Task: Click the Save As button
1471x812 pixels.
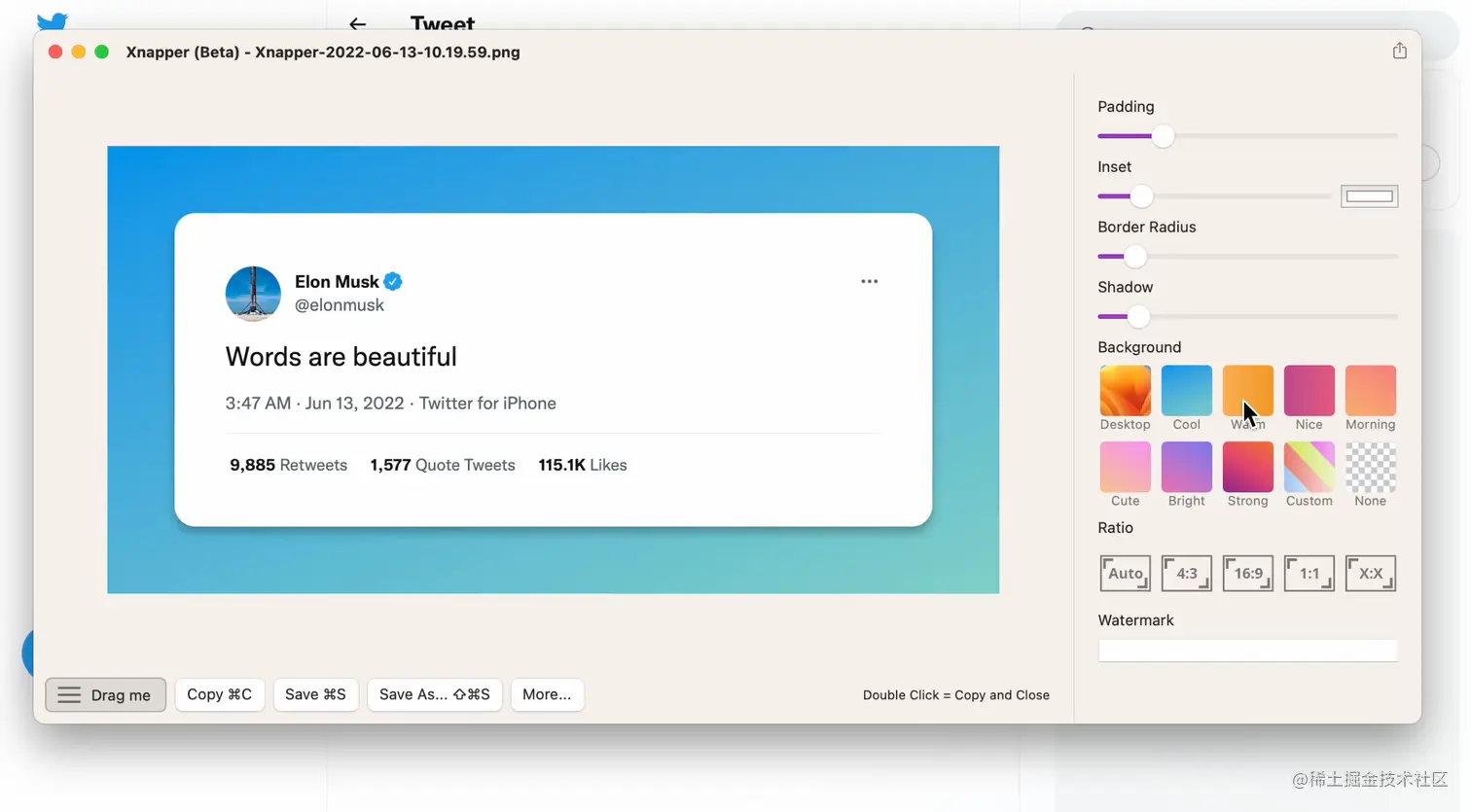Action: tap(434, 694)
